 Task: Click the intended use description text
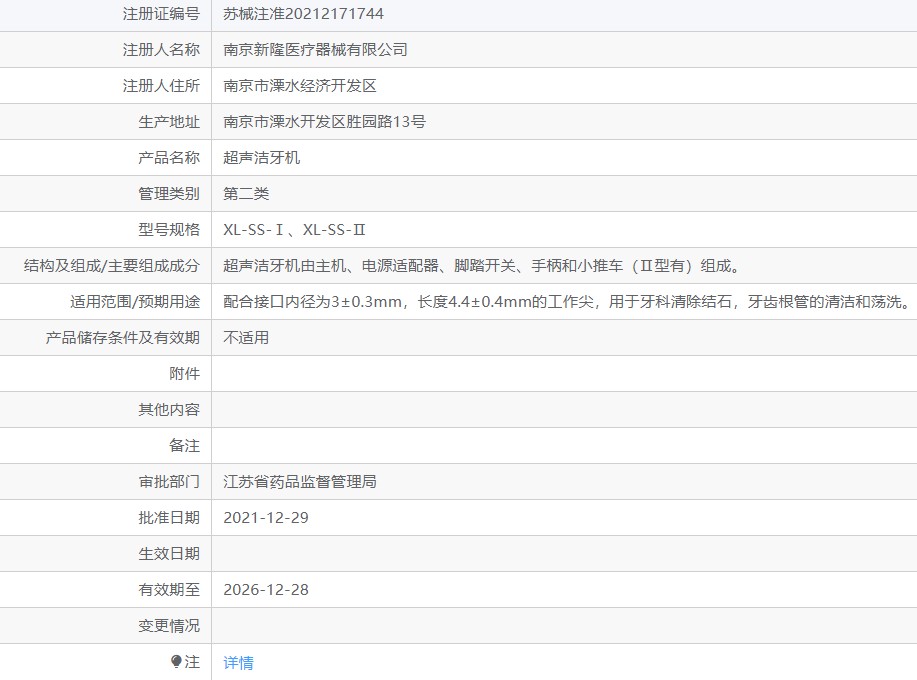click(x=567, y=302)
